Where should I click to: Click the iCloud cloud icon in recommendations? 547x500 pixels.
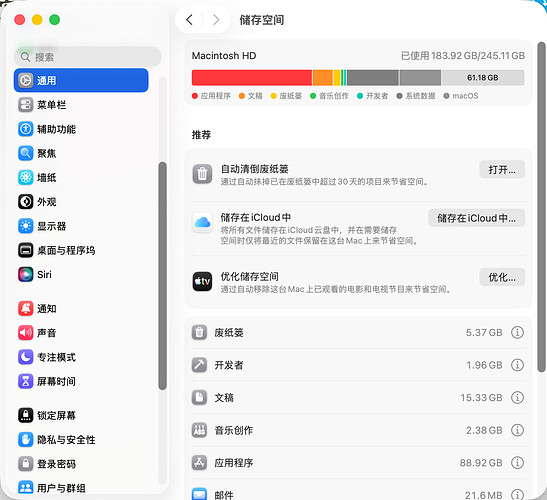(202, 222)
